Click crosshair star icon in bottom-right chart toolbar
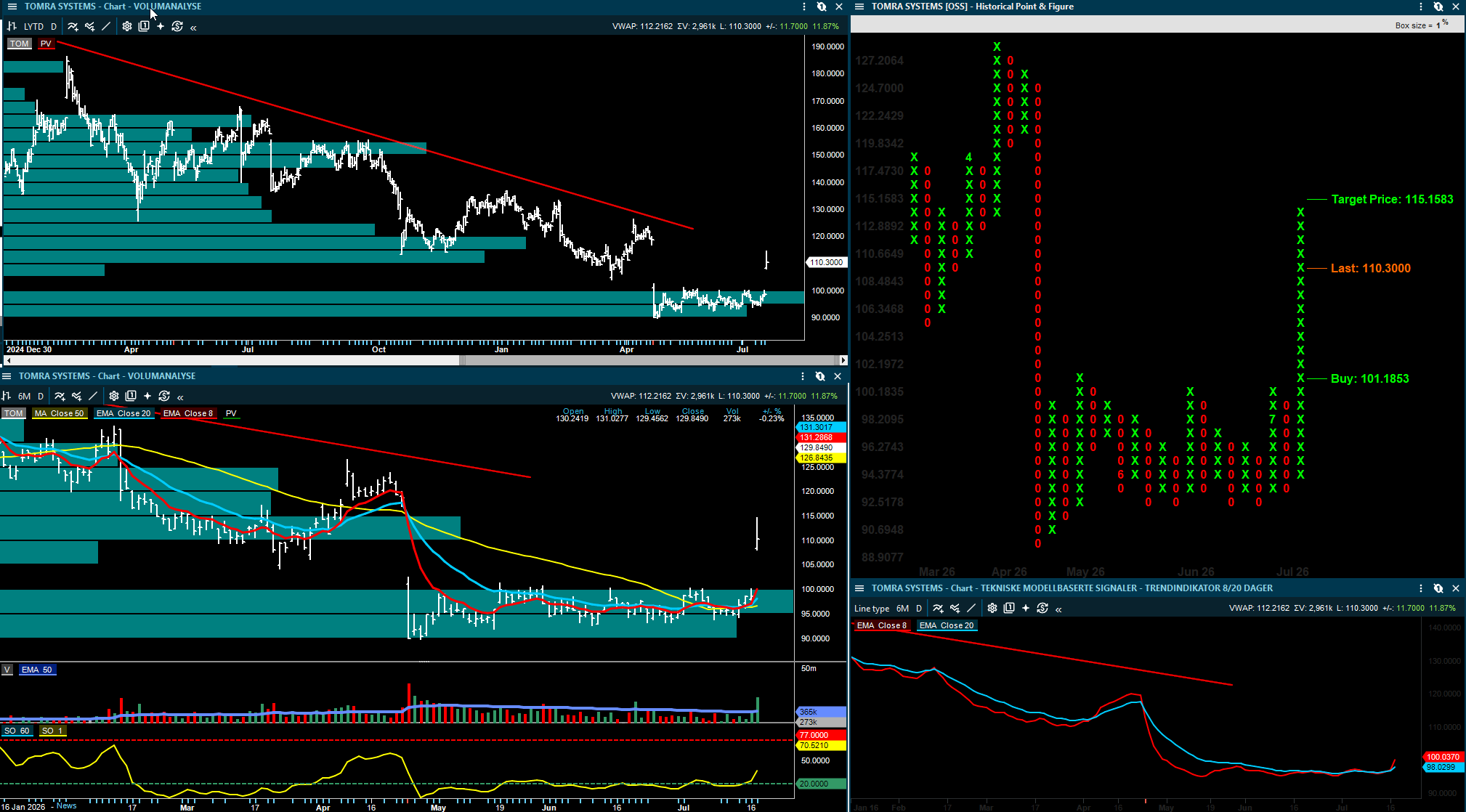1466x812 pixels. pyautogui.click(x=1026, y=608)
